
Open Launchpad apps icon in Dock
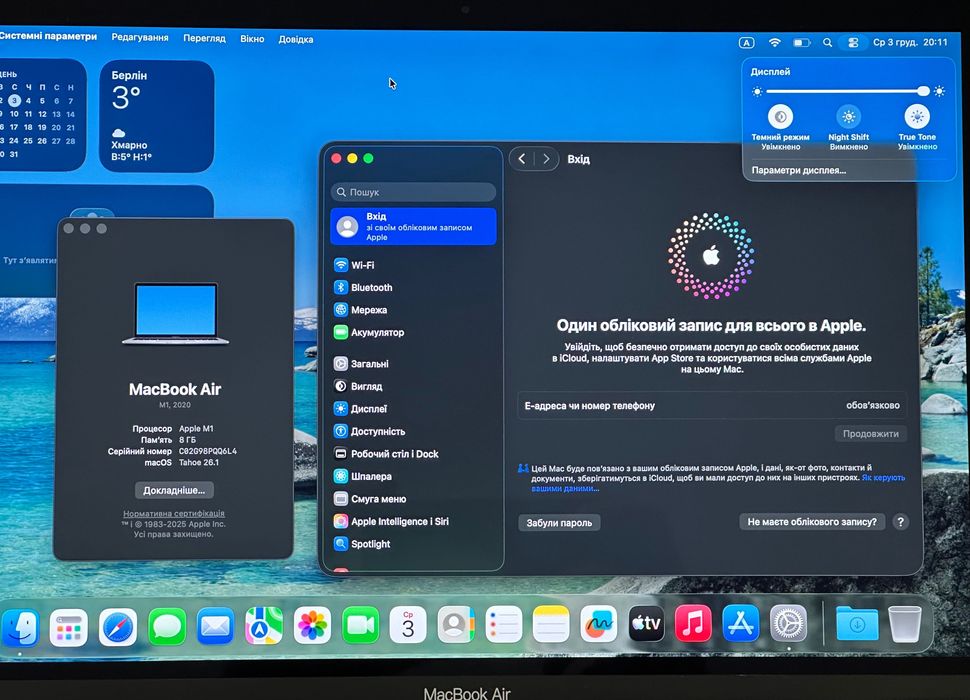click(69, 627)
